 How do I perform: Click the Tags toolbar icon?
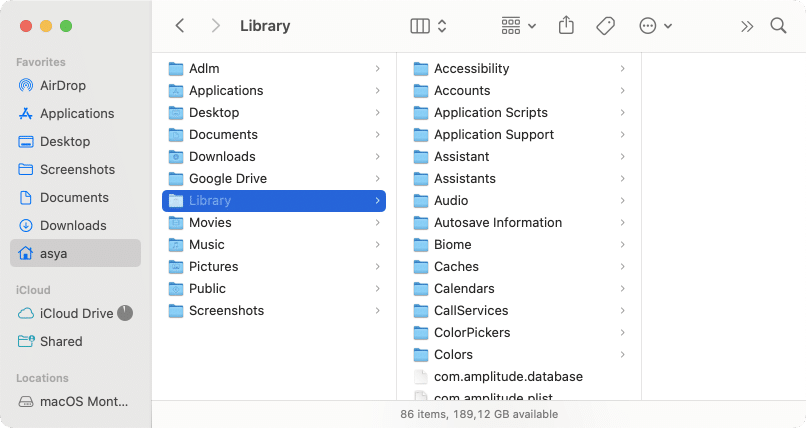pyautogui.click(x=605, y=26)
